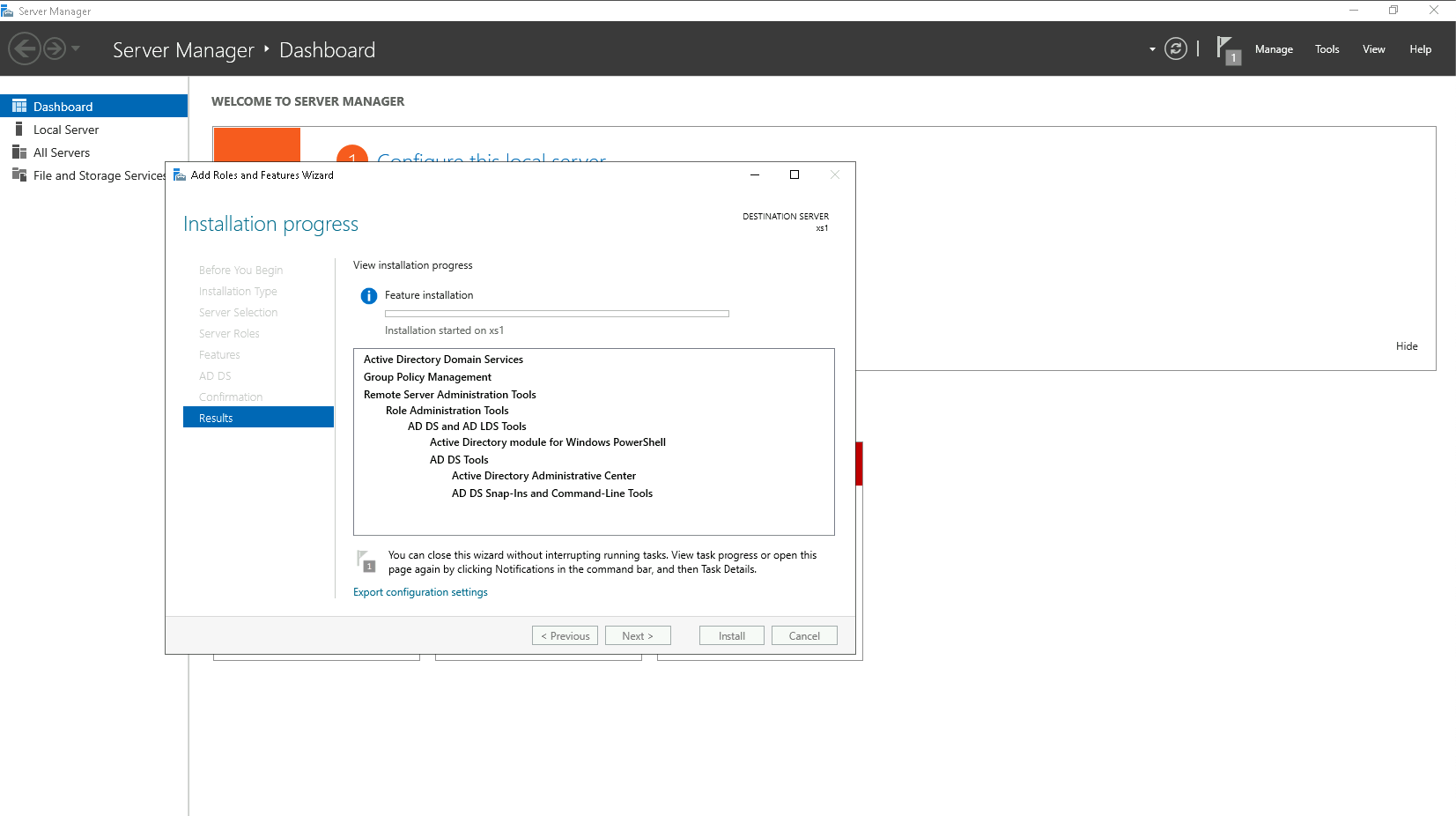1456x816 pixels.
Task: Open the Manage menu
Action: pos(1274,49)
